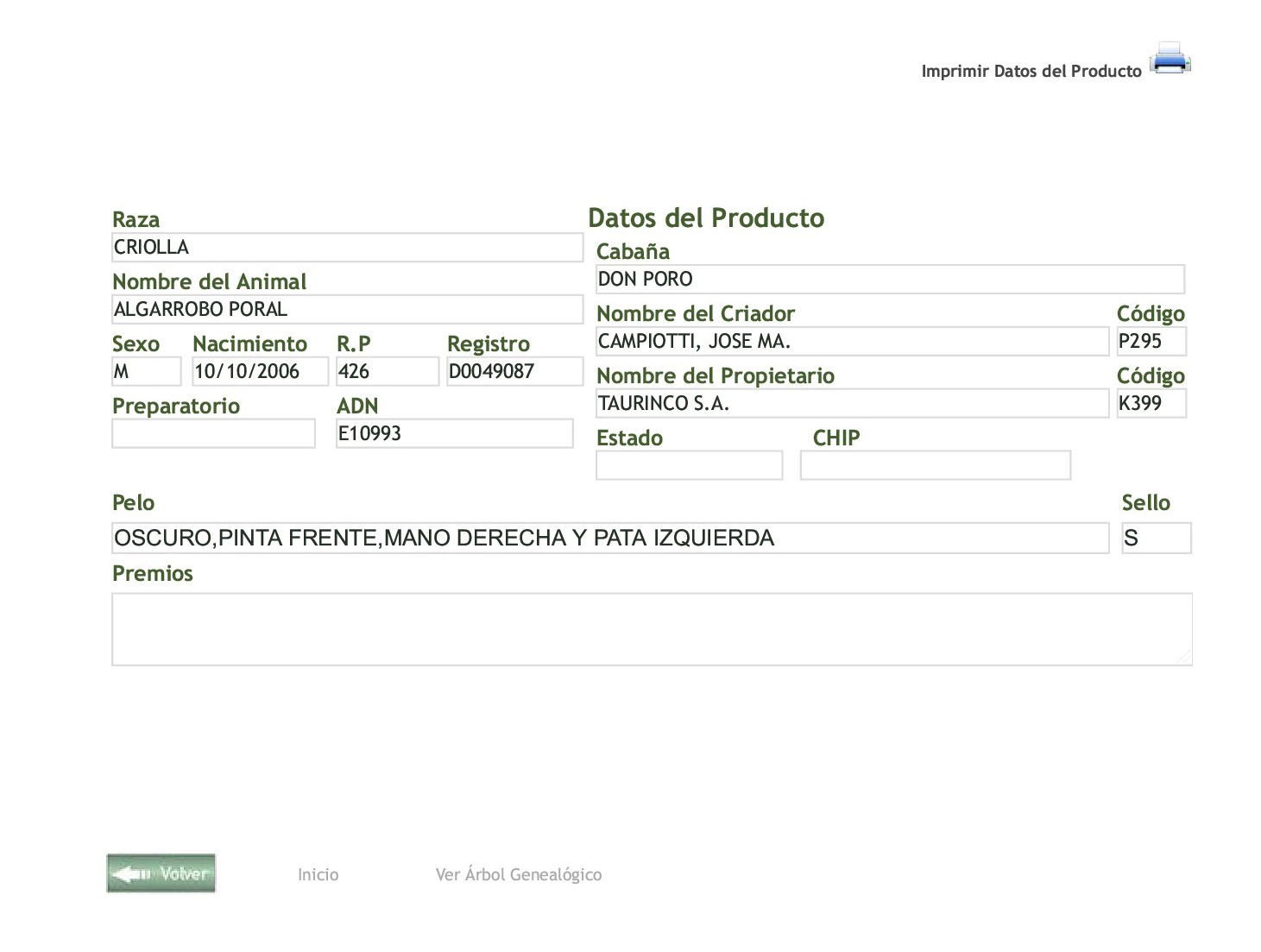Open the Inicio link
1261x952 pixels.
[x=318, y=874]
